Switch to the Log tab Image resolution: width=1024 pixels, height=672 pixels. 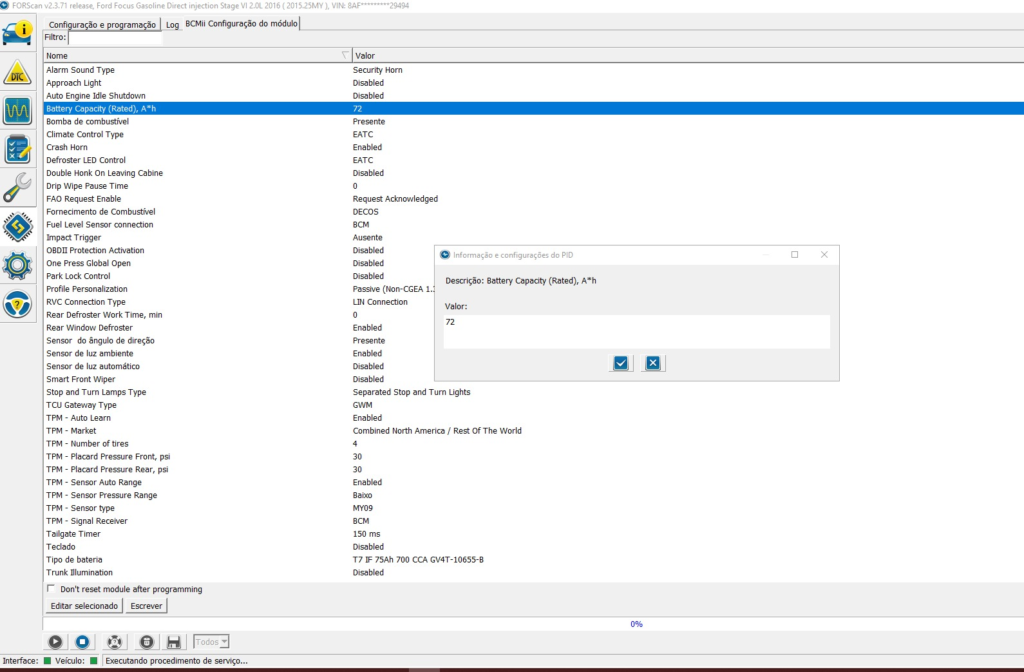[x=172, y=25]
